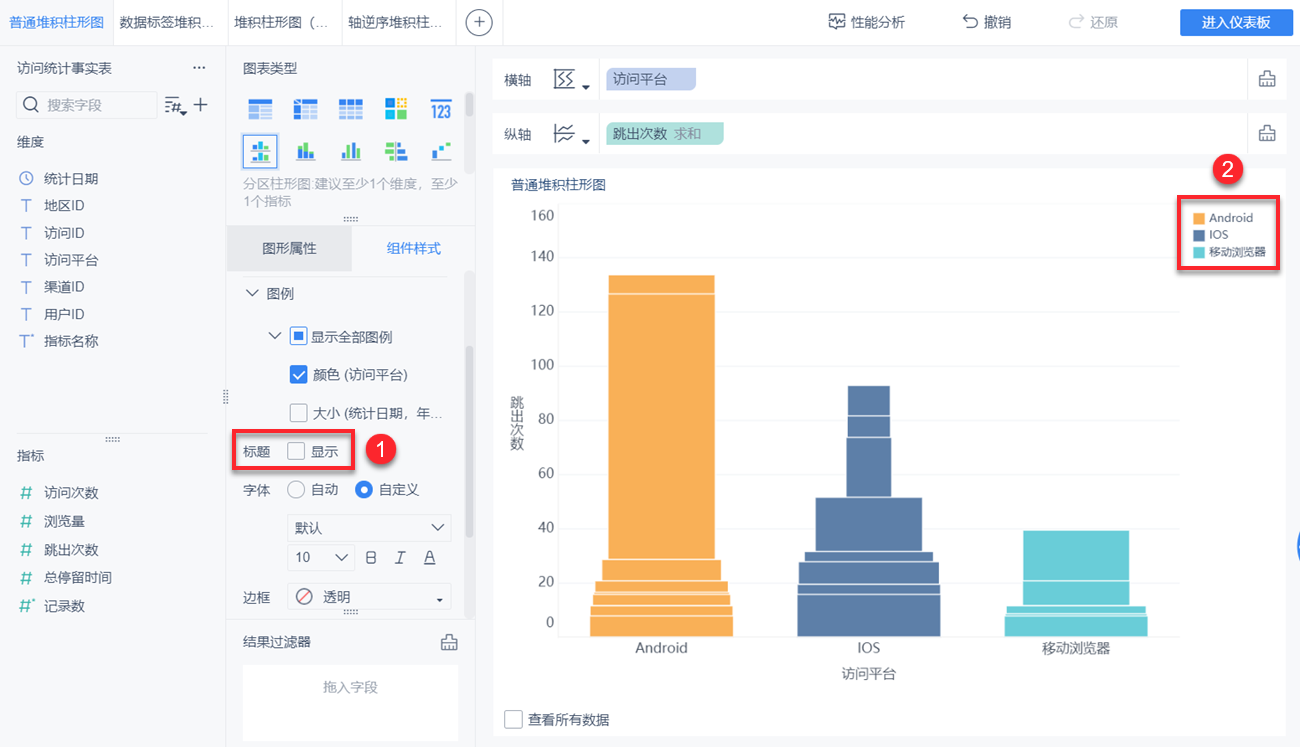Switch to the 数据标签堆积 tab
Image resolution: width=1300 pixels, height=747 pixels.
tap(168, 22)
